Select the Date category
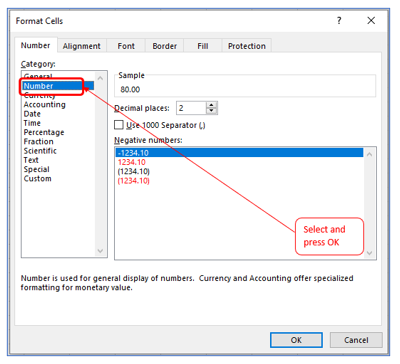 click(32, 114)
